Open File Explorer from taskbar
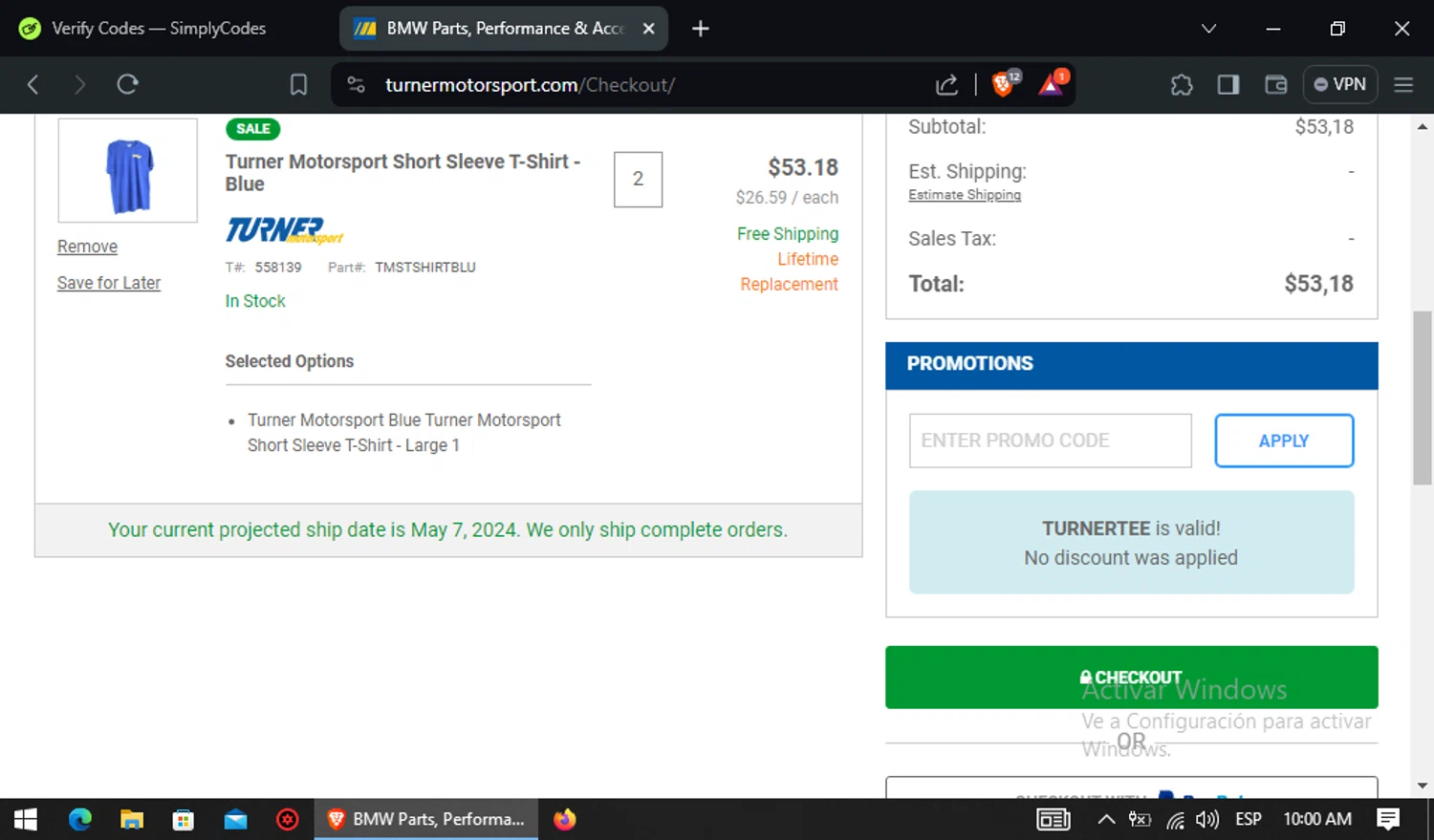The width and height of the screenshot is (1434, 840). coord(132,819)
